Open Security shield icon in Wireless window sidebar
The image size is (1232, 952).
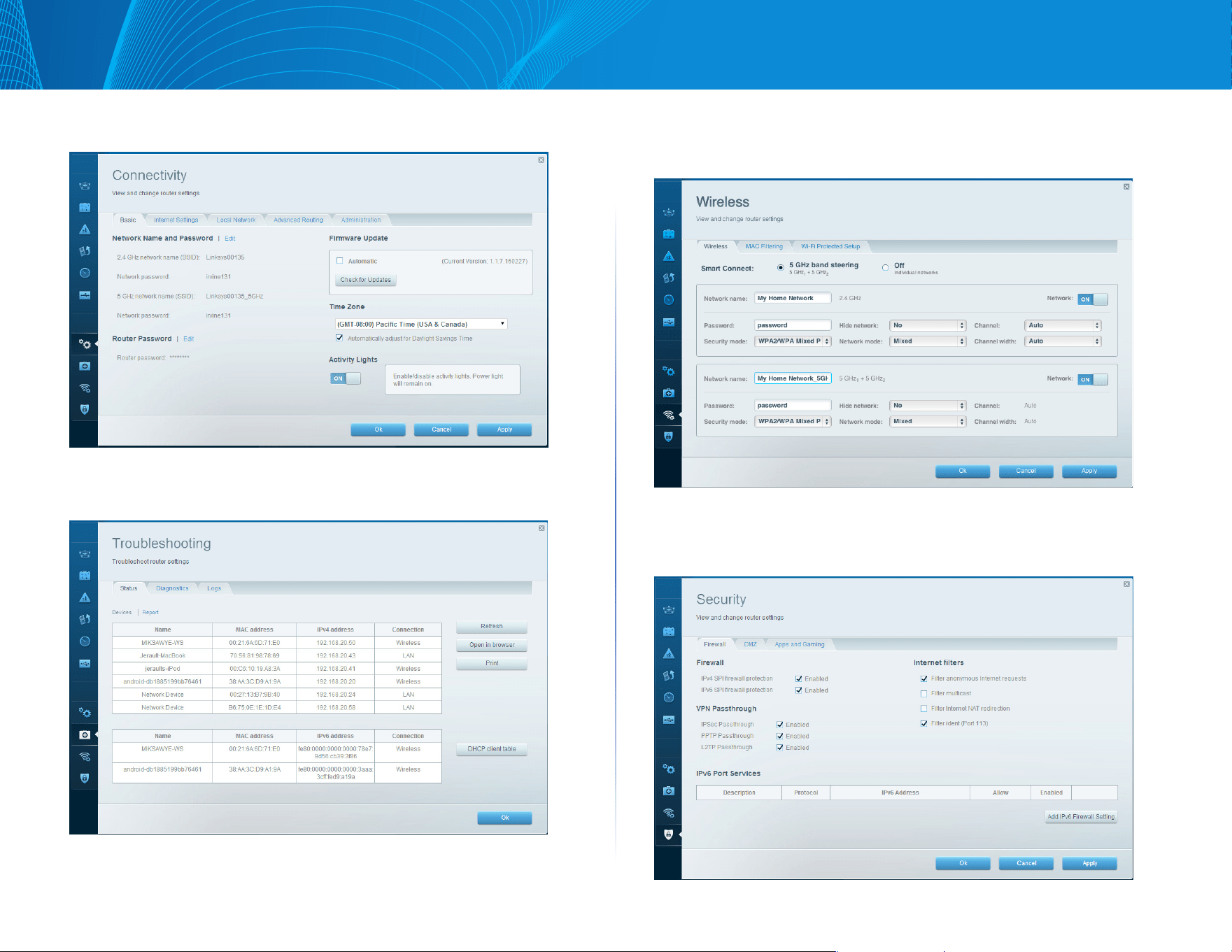click(x=669, y=436)
